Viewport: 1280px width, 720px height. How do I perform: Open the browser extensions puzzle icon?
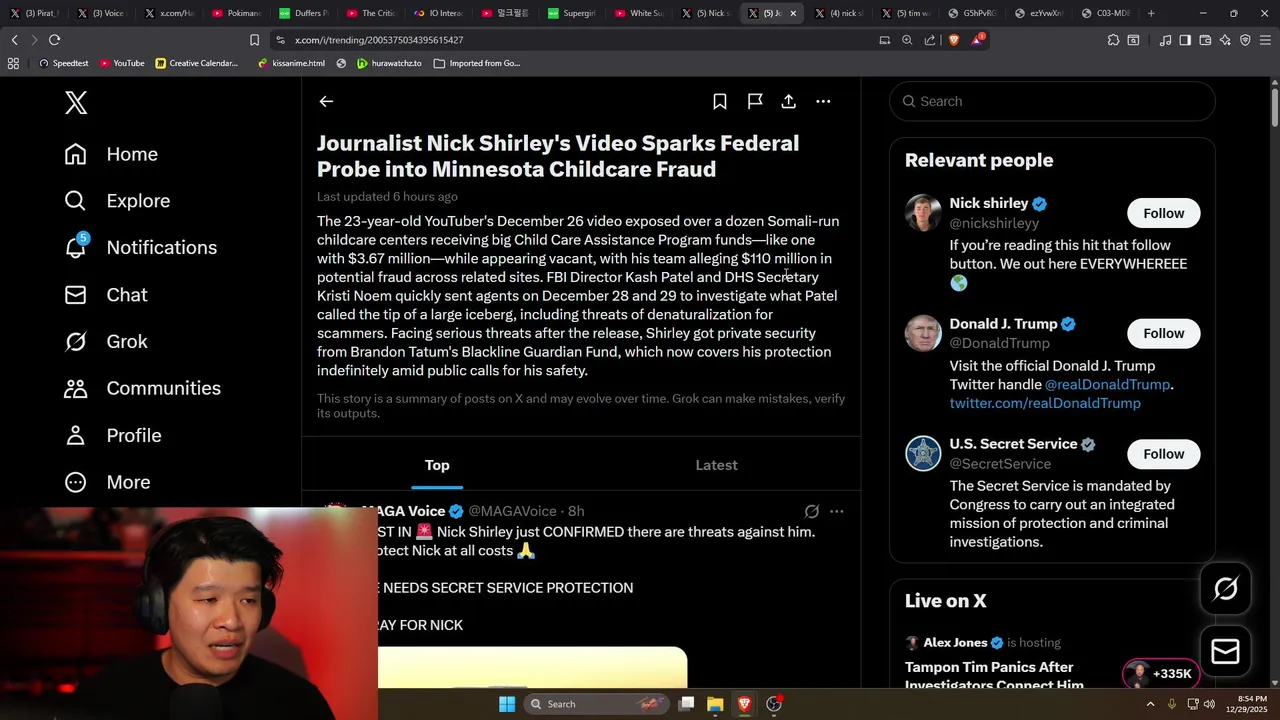pyautogui.click(x=1113, y=40)
